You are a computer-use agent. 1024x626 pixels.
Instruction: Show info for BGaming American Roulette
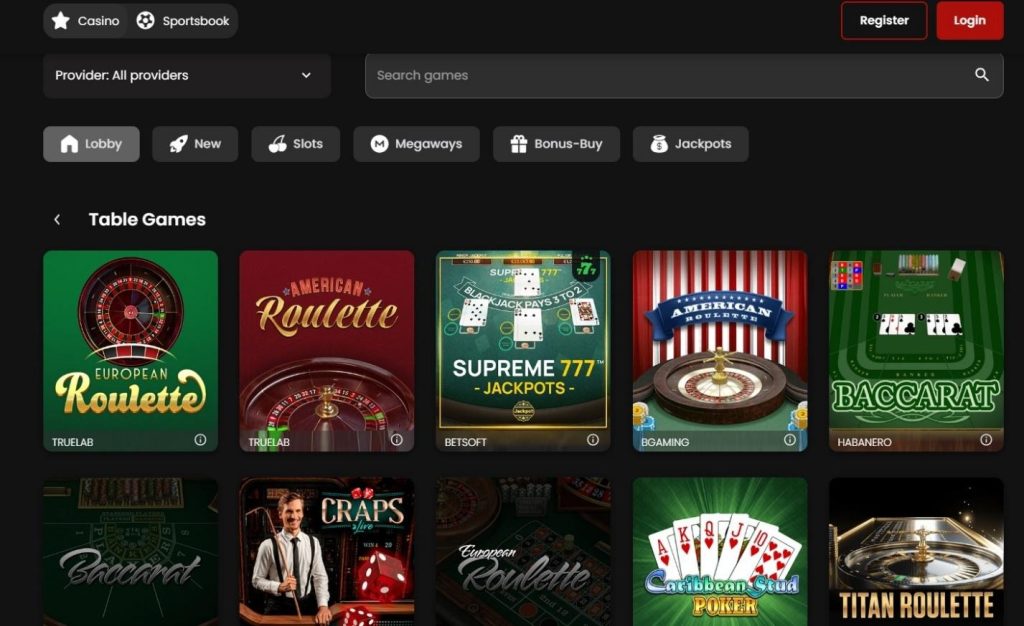790,440
